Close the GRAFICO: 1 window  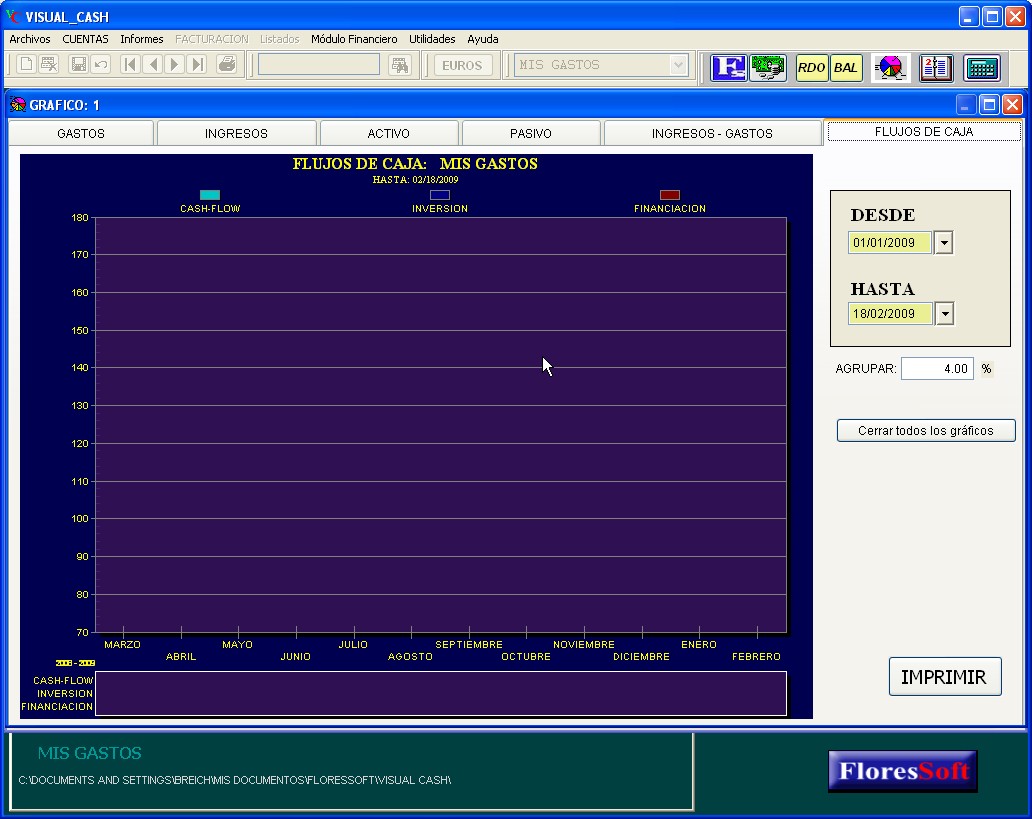1013,105
